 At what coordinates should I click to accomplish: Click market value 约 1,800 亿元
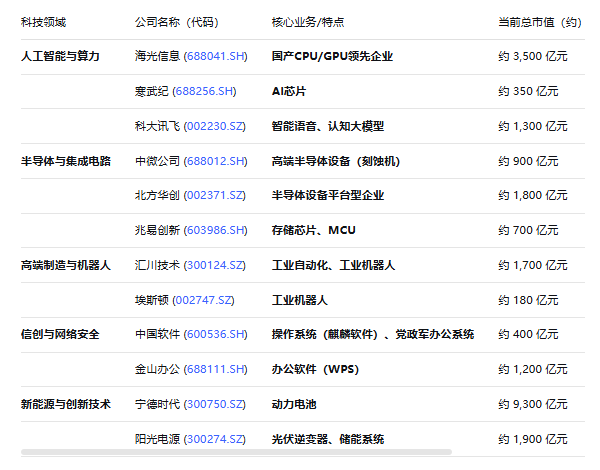pos(533,195)
